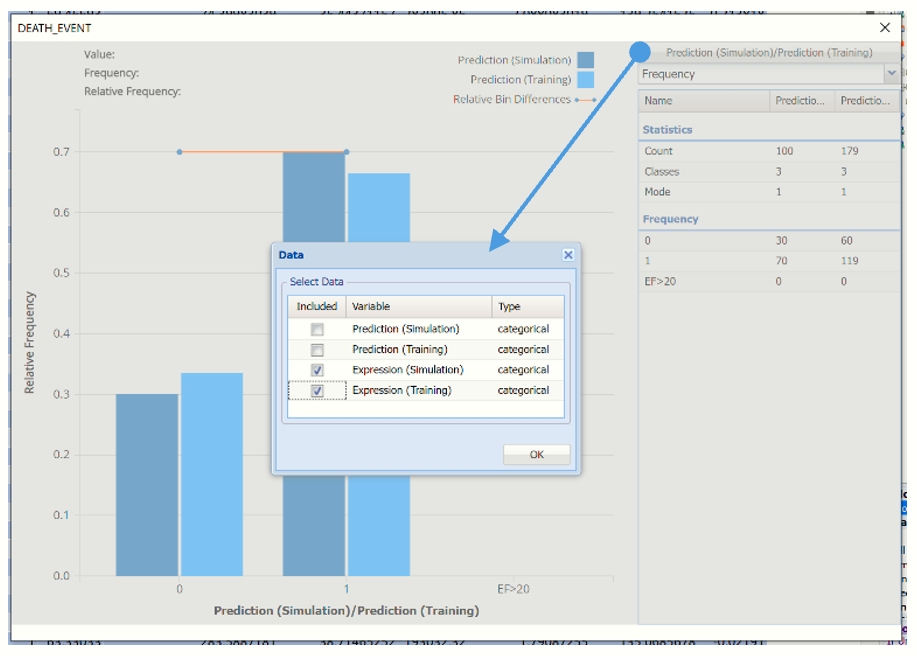Enable Prediction (Simulation) checkbox
This screenshot has width=917, height=656.
click(317, 329)
